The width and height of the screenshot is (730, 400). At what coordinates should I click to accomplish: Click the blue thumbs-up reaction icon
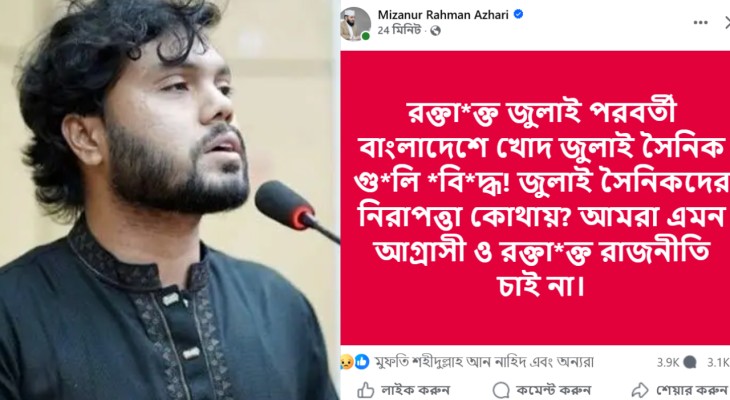pyautogui.click(x=362, y=362)
